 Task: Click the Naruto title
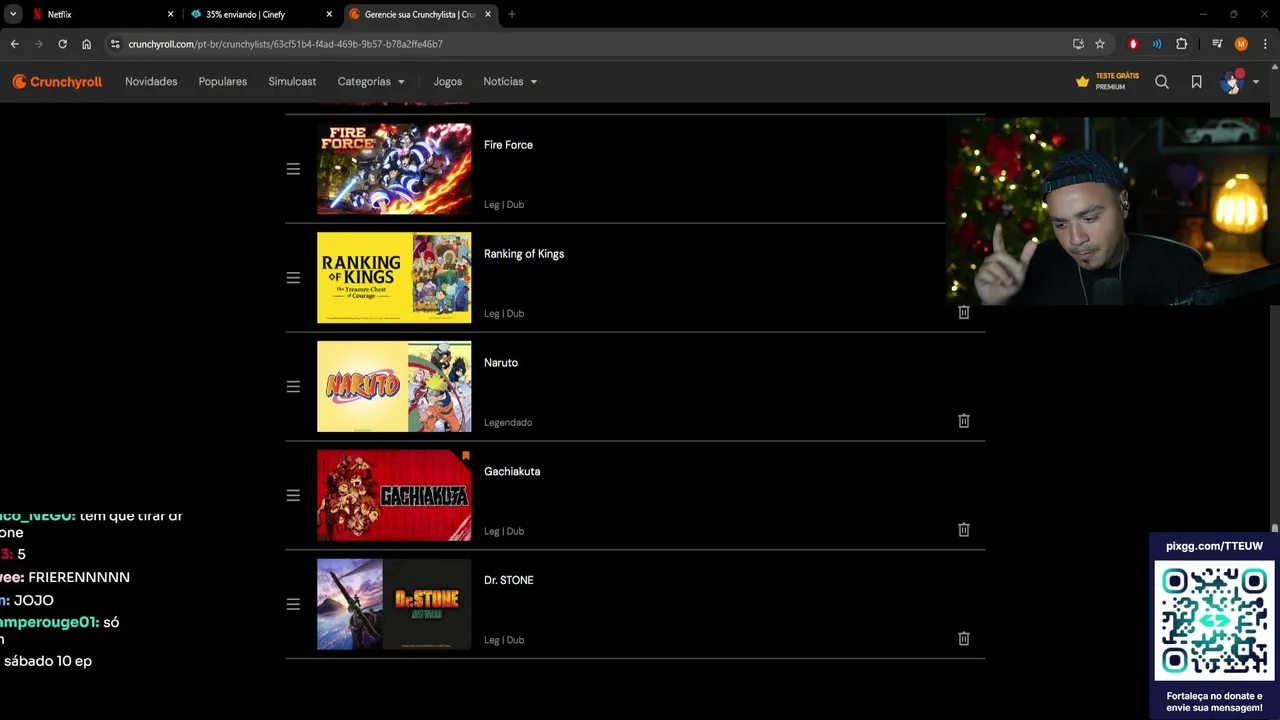(501, 363)
